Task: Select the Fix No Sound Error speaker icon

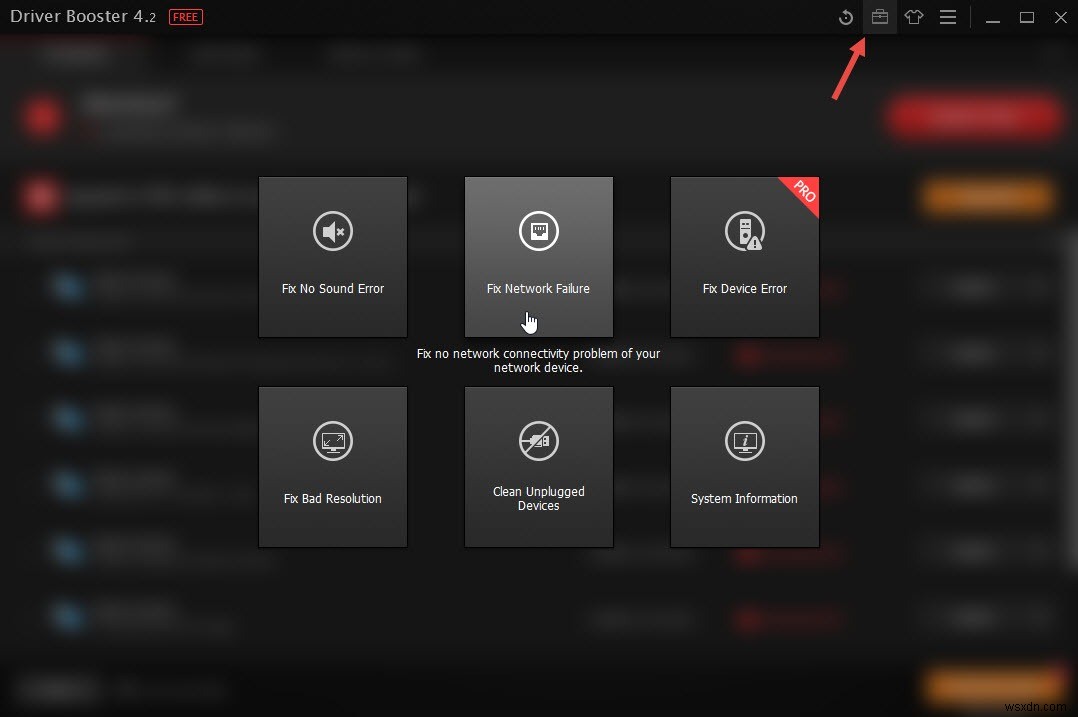Action: point(332,231)
